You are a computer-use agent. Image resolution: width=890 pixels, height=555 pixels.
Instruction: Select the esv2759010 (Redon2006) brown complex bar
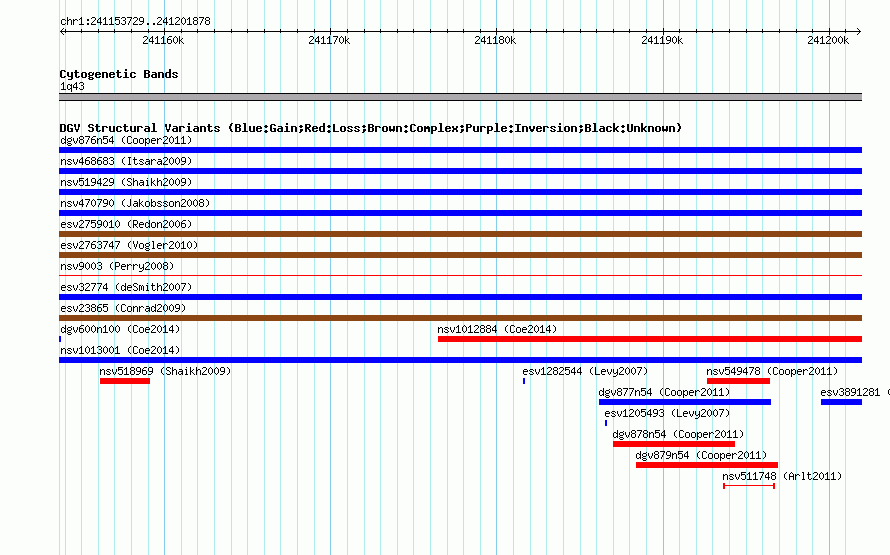tap(460, 234)
